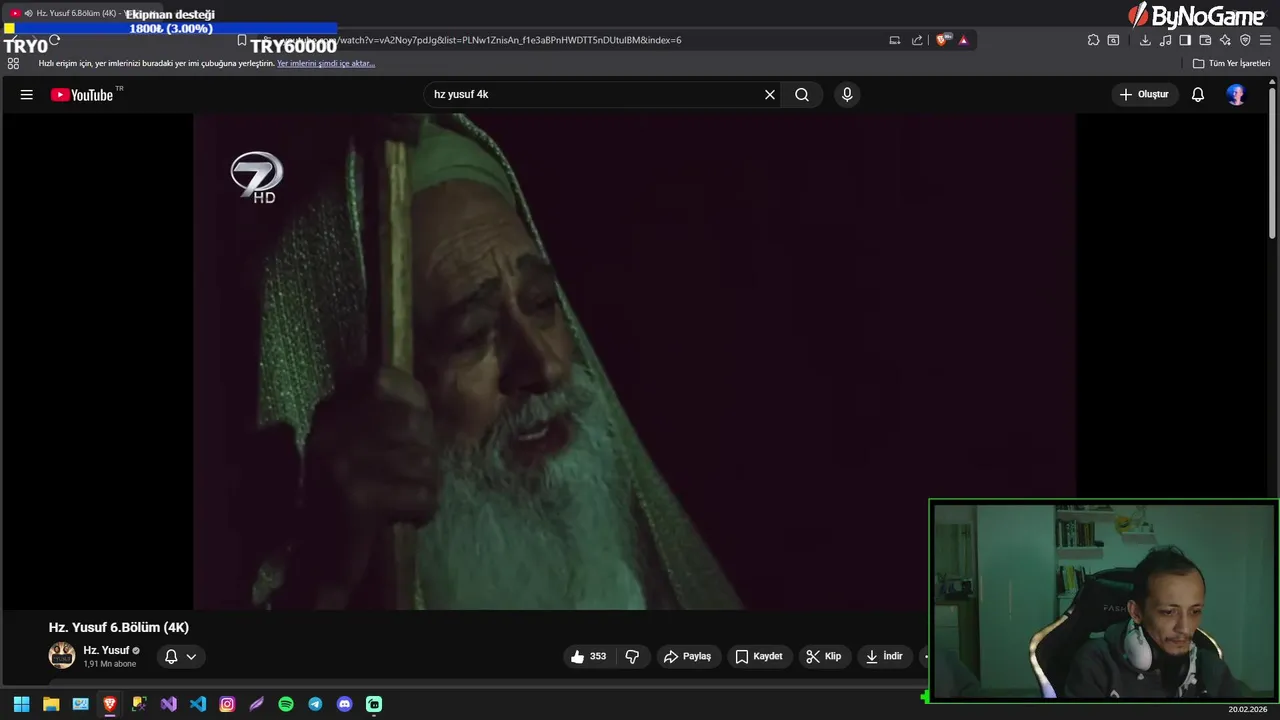The width and height of the screenshot is (1280, 720).
Task: Click the Paylaş share button
Action: tap(688, 656)
